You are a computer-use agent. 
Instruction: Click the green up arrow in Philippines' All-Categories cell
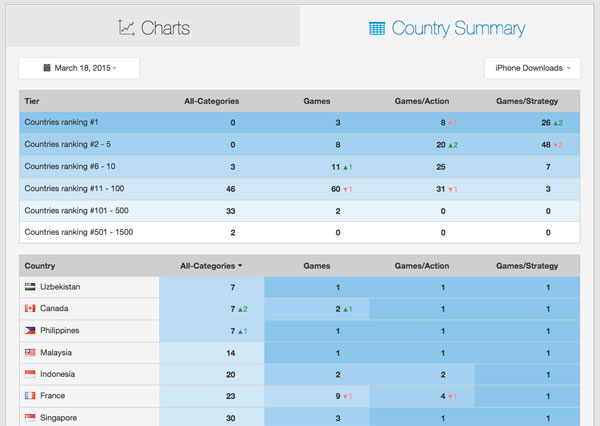click(240, 332)
